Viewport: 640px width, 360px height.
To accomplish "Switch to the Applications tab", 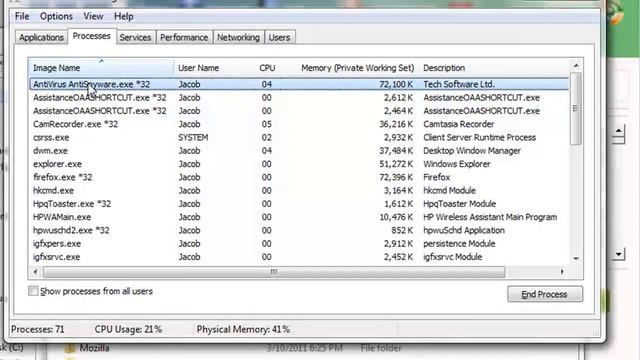I will pyautogui.click(x=41, y=38).
